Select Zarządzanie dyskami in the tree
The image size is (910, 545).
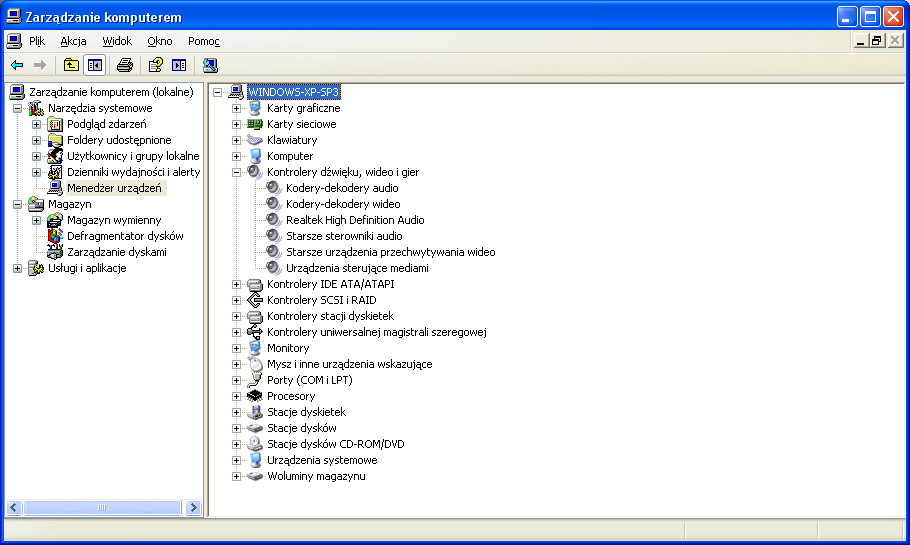(x=117, y=252)
